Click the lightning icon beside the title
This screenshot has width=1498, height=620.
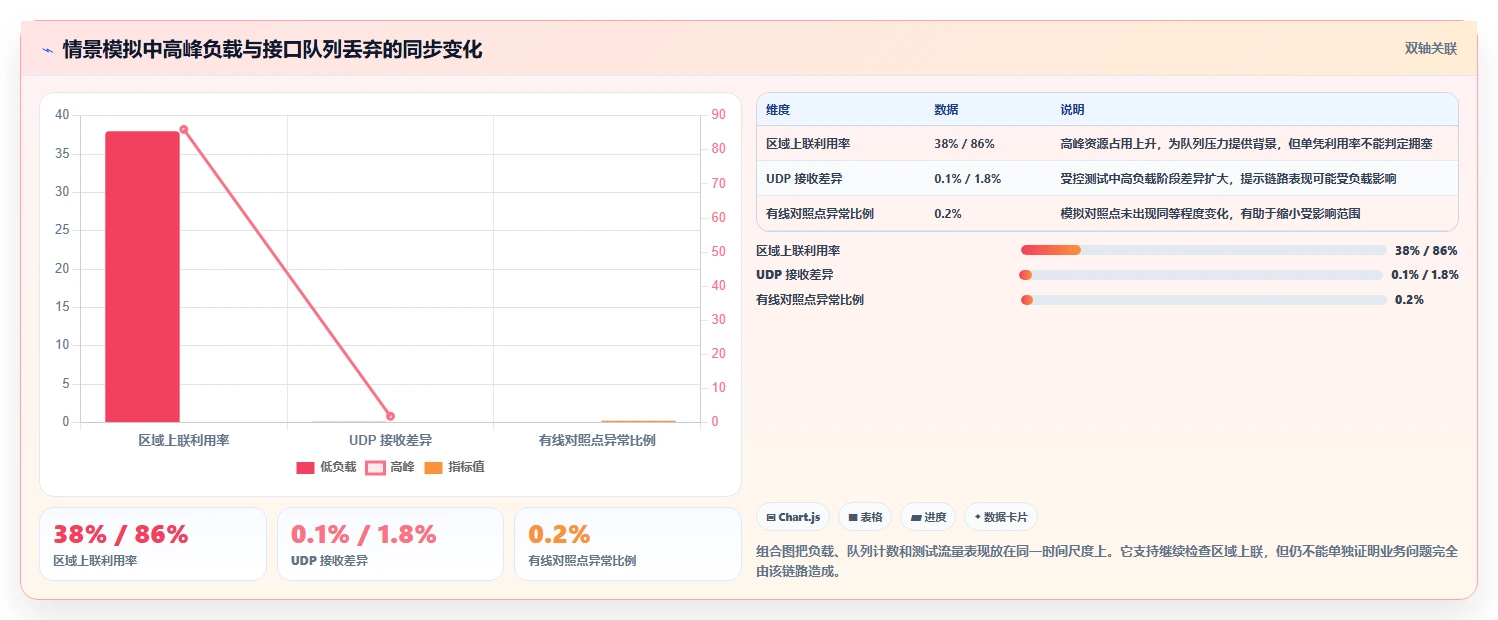(x=47, y=50)
